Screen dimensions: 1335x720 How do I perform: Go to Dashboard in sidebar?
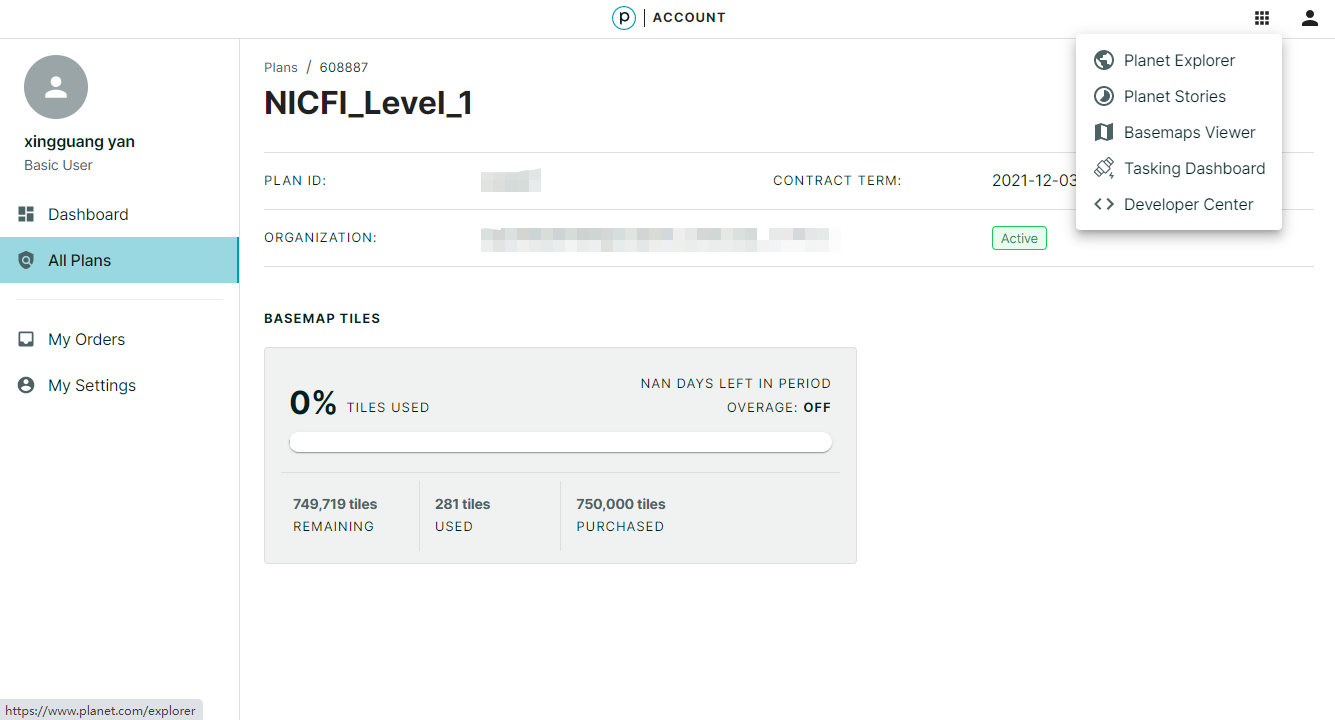pos(119,214)
